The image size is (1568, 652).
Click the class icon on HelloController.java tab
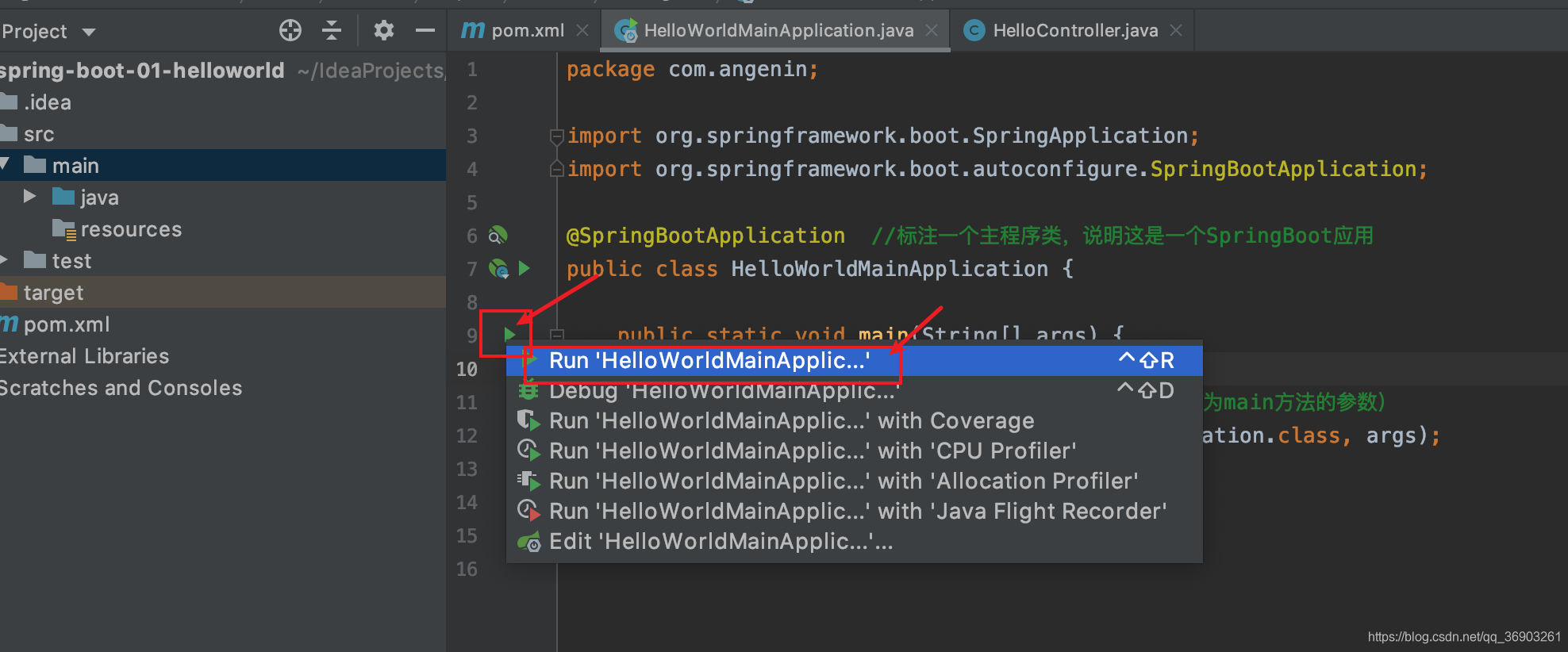coord(974,30)
